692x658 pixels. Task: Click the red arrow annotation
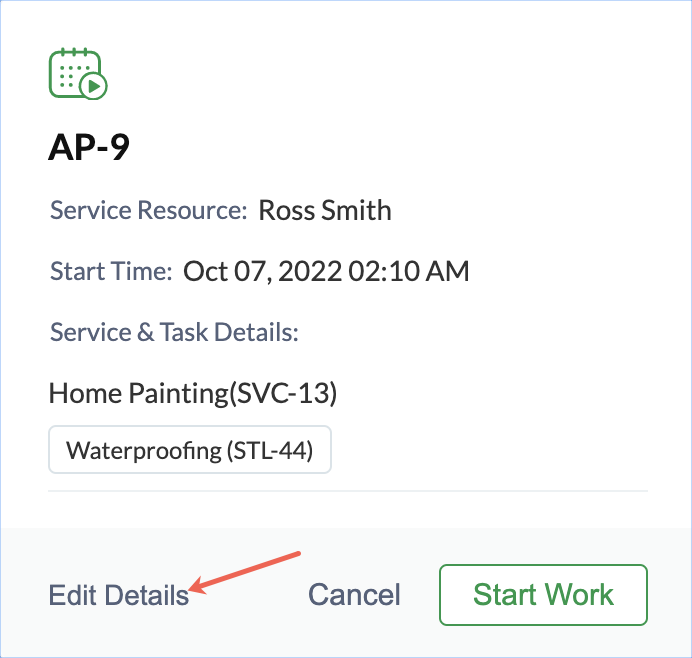click(x=246, y=571)
